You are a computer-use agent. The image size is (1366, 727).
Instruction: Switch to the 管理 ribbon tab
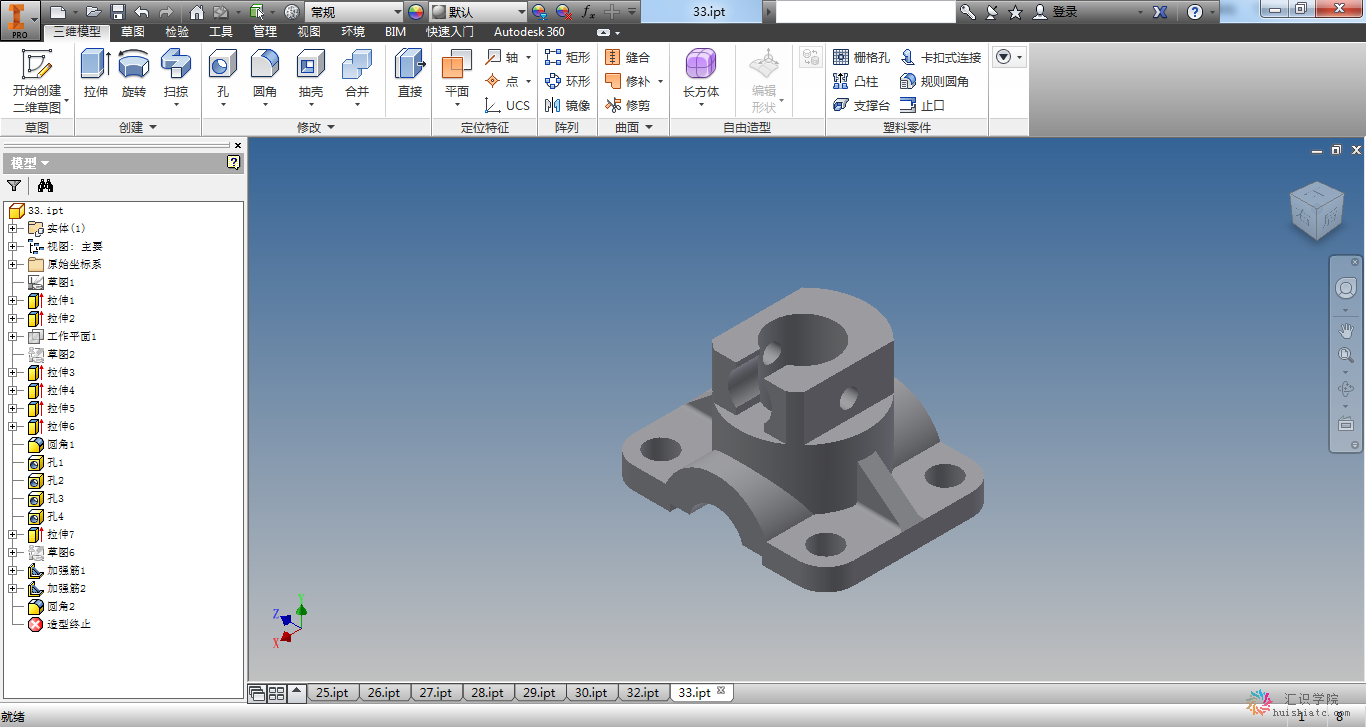(265, 31)
